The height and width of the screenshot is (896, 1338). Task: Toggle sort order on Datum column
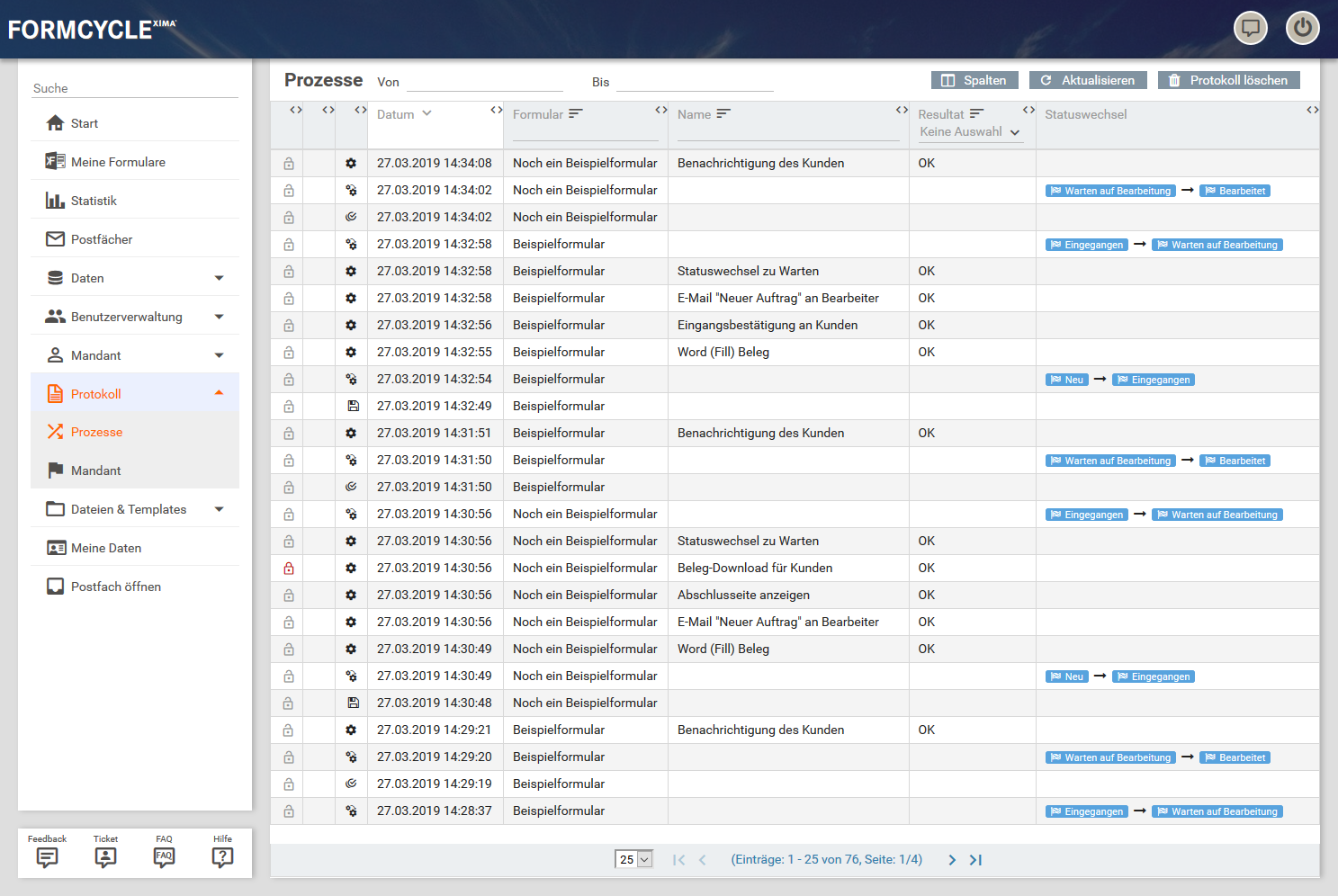click(x=427, y=114)
